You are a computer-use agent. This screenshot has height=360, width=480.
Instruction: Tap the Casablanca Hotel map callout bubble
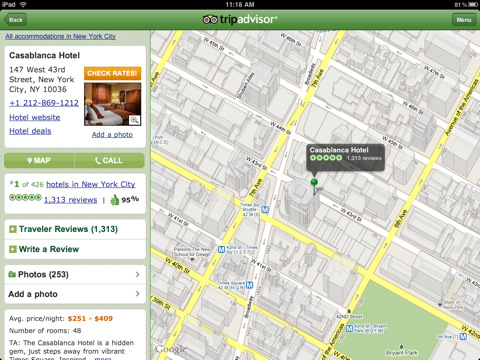pyautogui.click(x=346, y=157)
